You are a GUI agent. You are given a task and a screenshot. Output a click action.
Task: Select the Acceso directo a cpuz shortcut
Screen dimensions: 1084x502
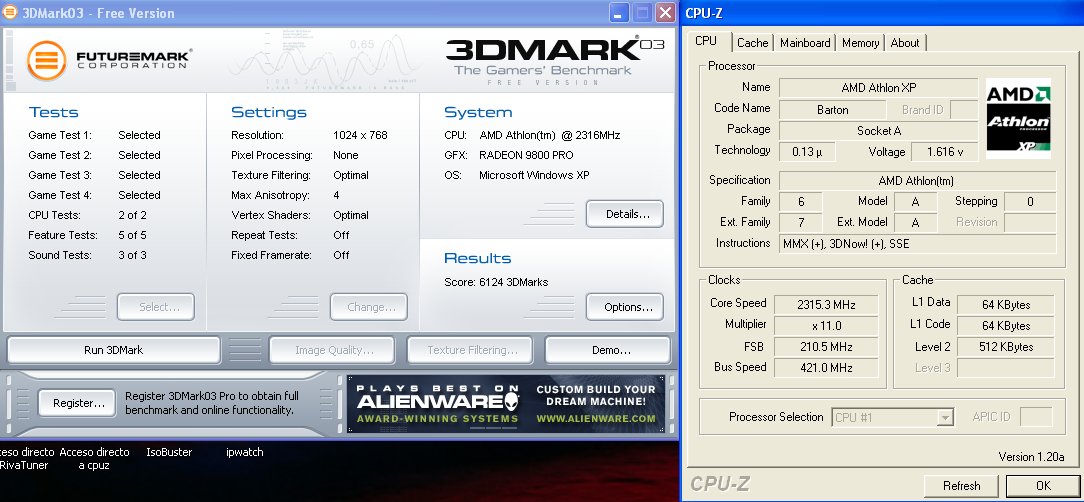94,458
